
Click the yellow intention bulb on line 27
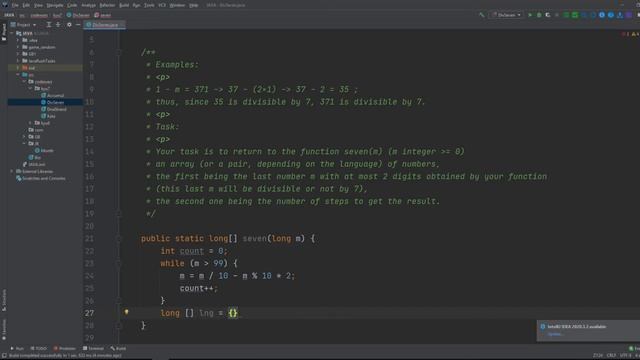127,312
